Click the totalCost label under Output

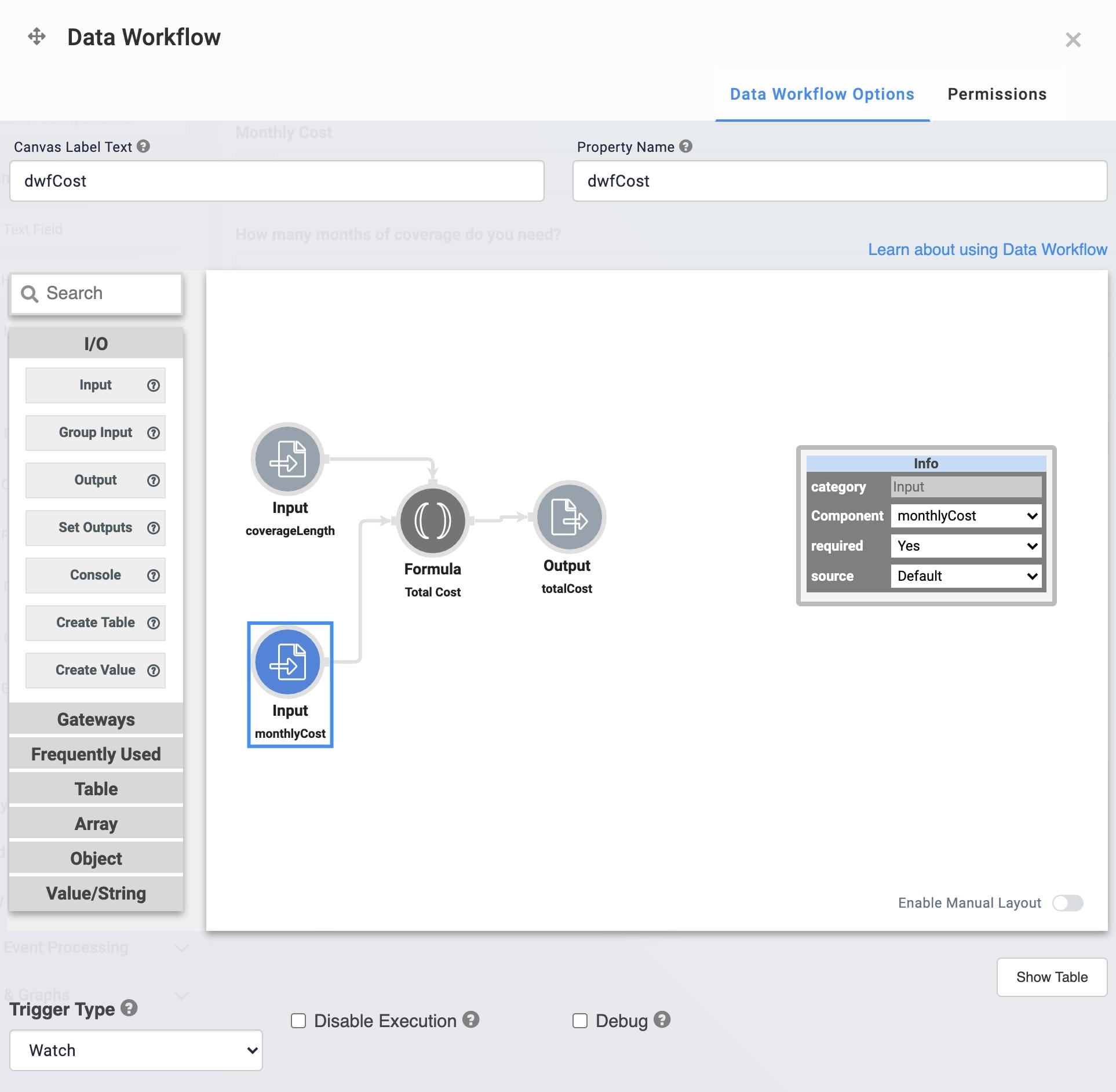[567, 589]
